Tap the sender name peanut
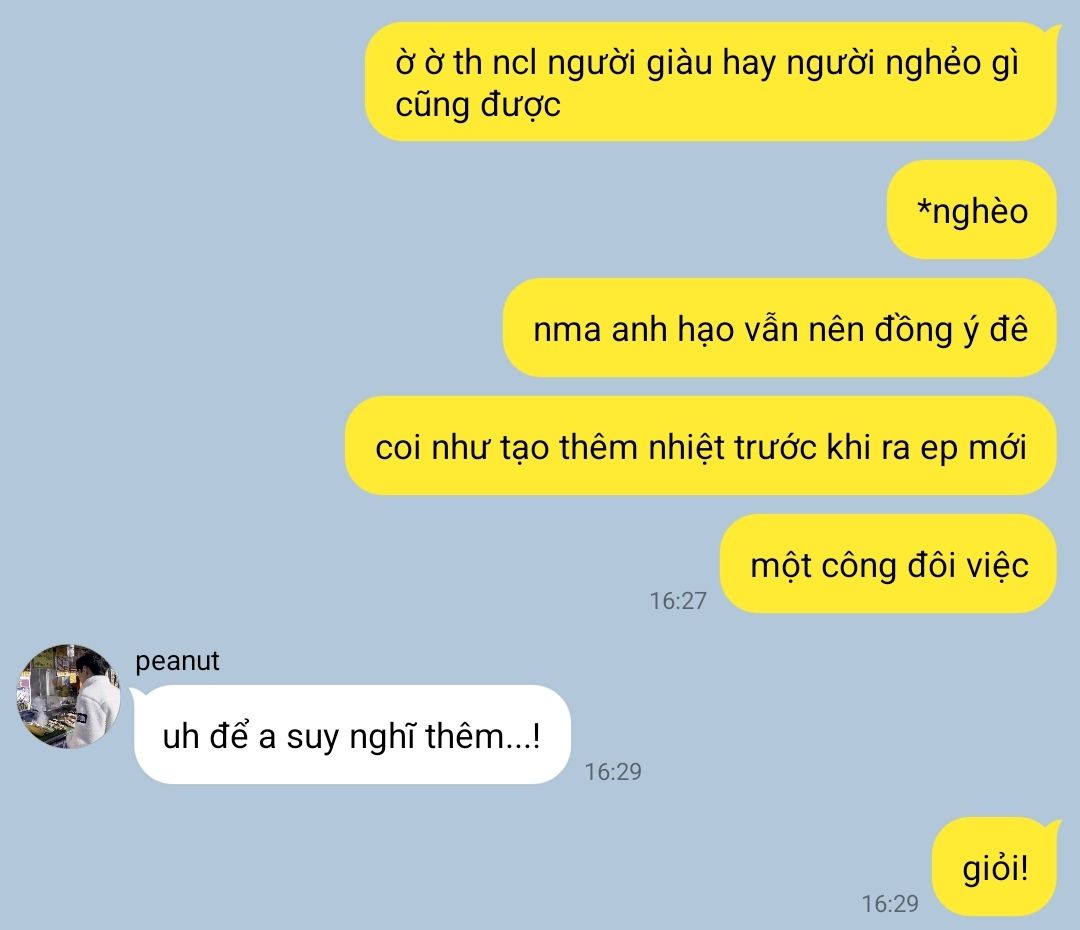1080x930 pixels. pos(177,661)
